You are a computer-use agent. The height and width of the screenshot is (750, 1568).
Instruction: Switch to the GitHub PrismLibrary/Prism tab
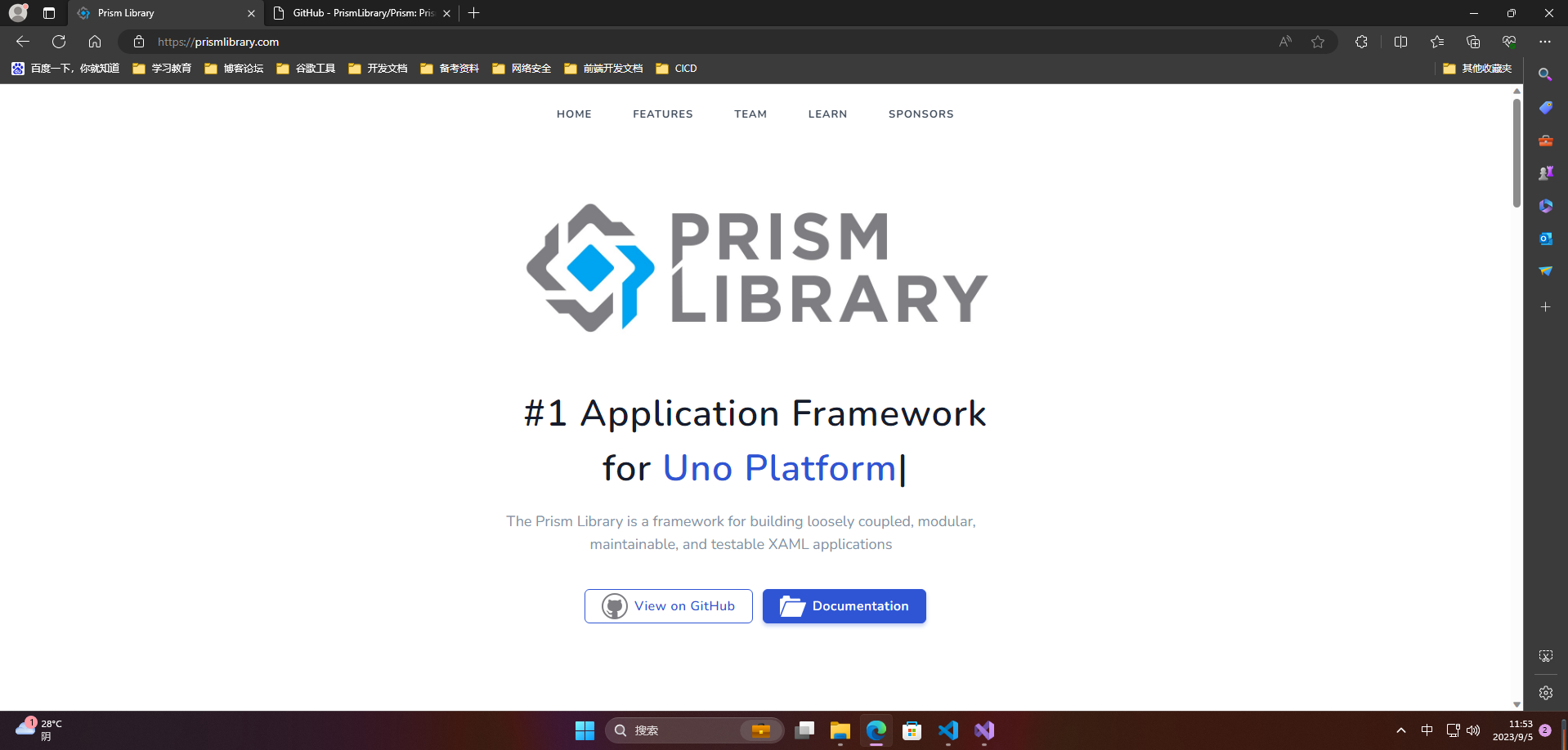[x=362, y=13]
